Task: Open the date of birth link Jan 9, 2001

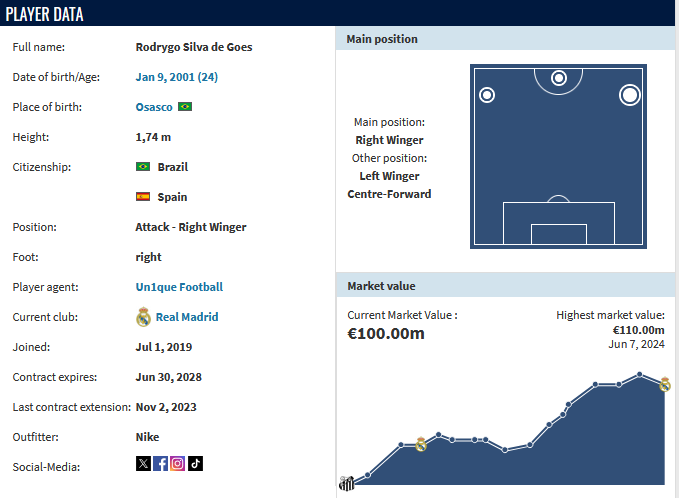Action: point(177,77)
